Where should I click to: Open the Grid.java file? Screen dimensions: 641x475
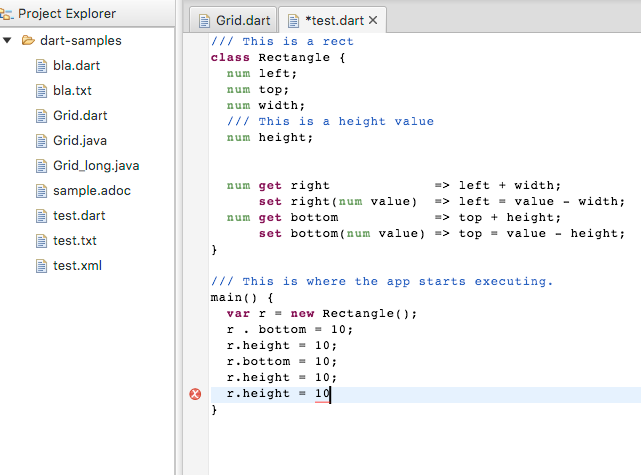(79, 141)
